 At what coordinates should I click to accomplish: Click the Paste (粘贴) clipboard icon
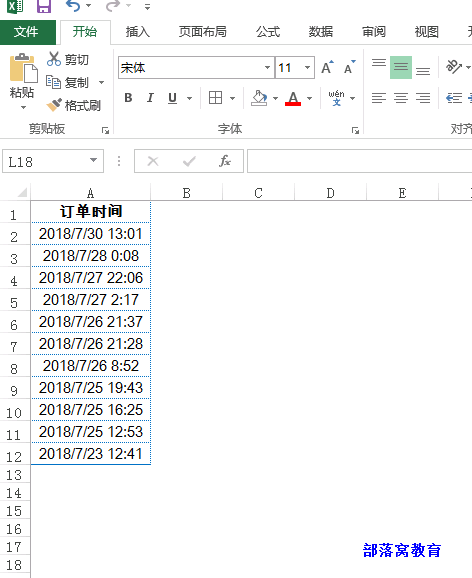click(x=23, y=69)
